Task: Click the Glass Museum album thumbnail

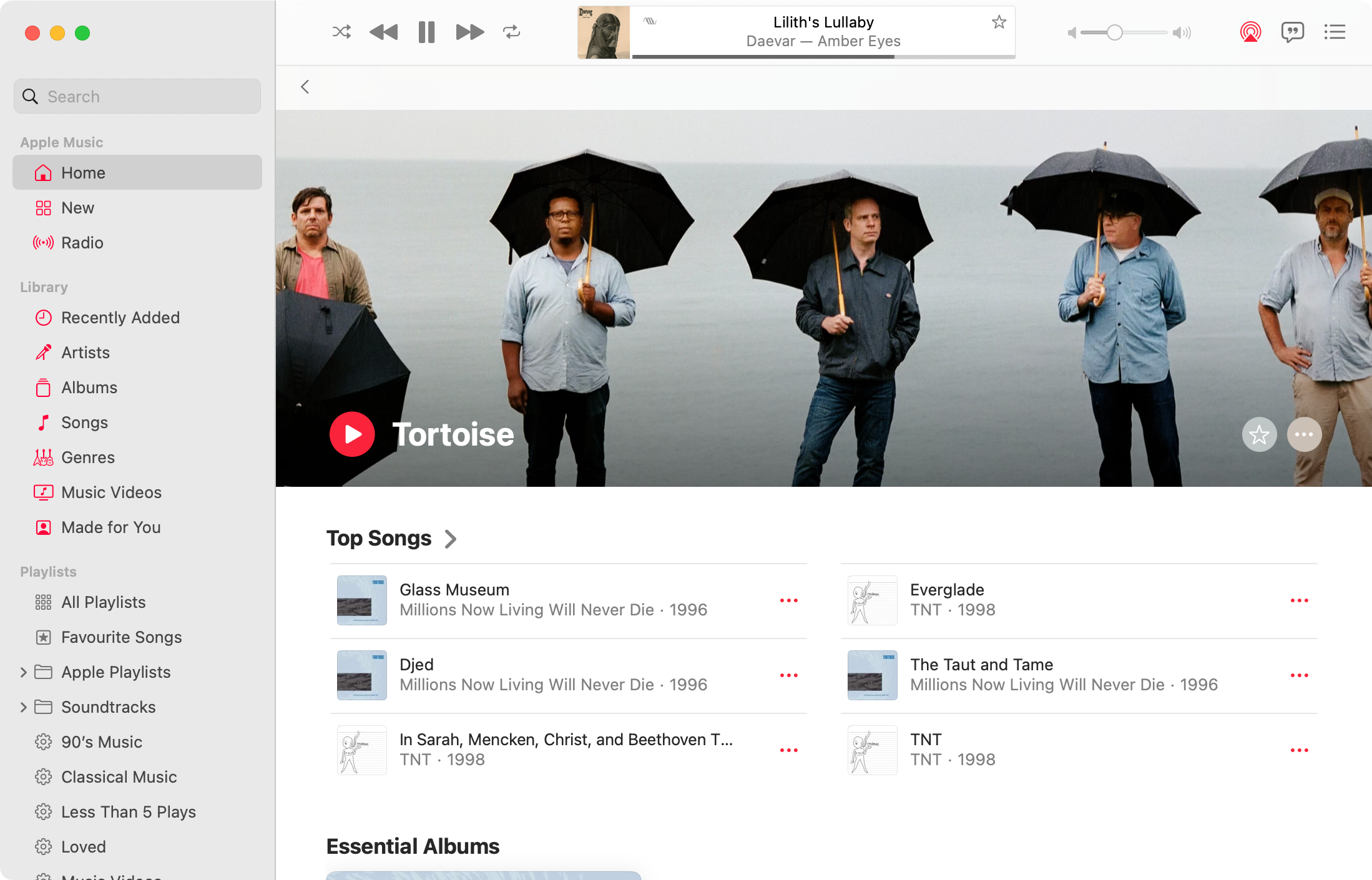Action: [362, 600]
